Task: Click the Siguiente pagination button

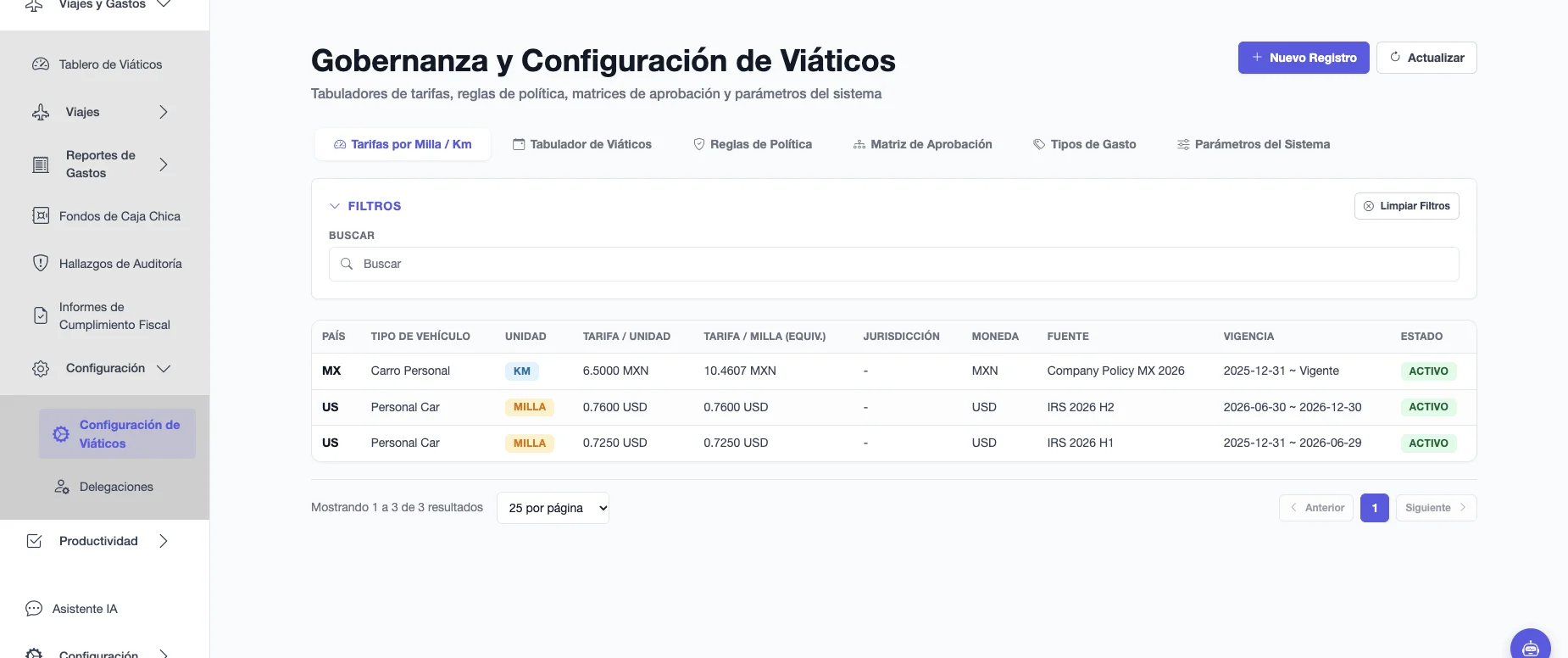Action: pos(1436,508)
